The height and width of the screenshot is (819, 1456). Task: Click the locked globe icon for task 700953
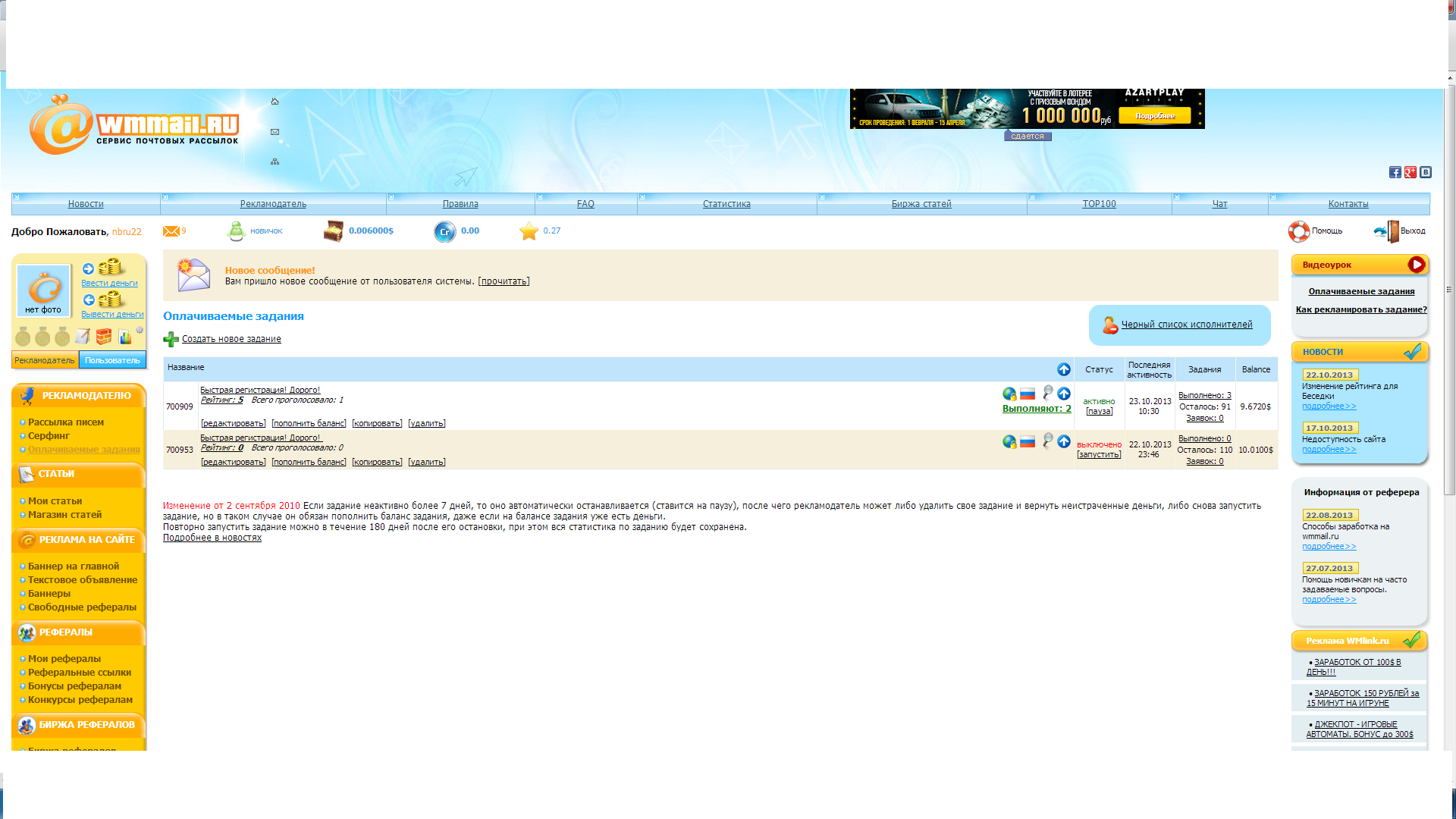coord(1009,441)
